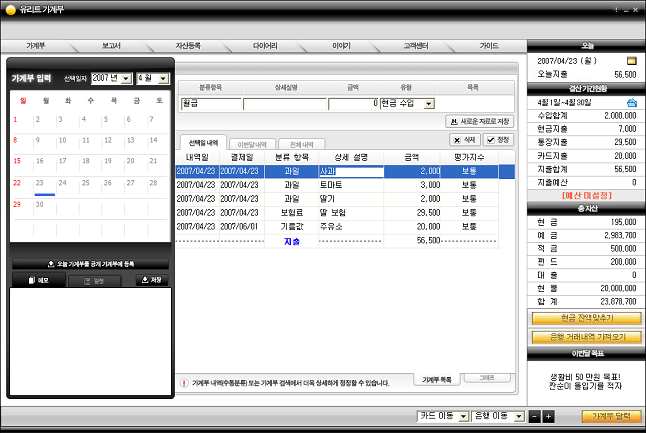This screenshot has width=646, height=433.
Task: Click the 수입합계 2,000,000 row
Action: [587, 116]
